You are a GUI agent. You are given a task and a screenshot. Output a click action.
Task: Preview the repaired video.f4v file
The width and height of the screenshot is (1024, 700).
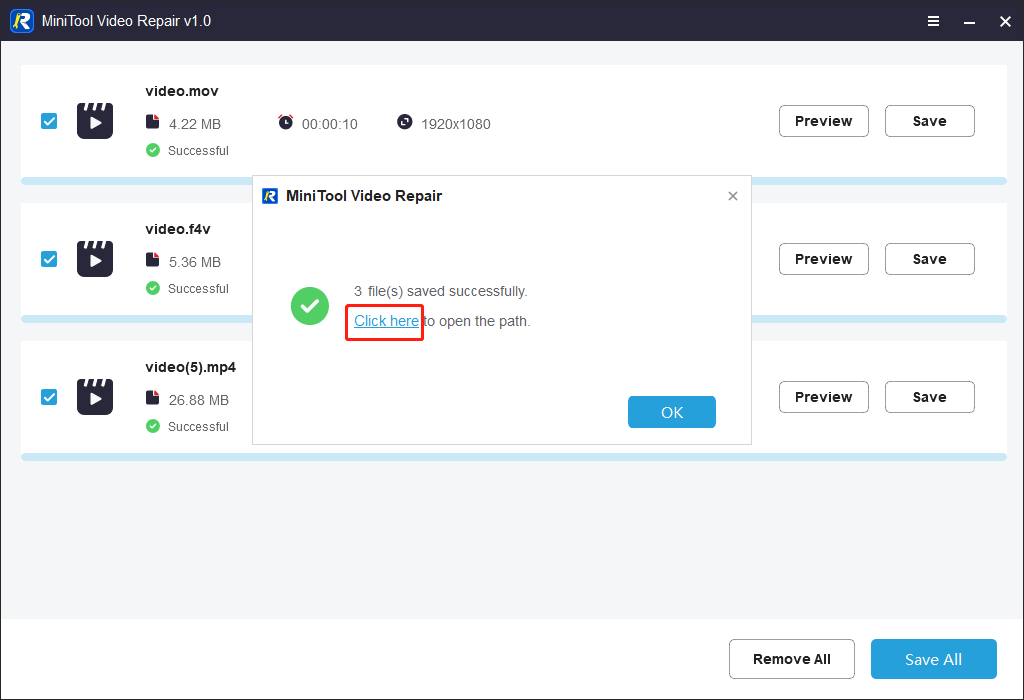click(824, 259)
